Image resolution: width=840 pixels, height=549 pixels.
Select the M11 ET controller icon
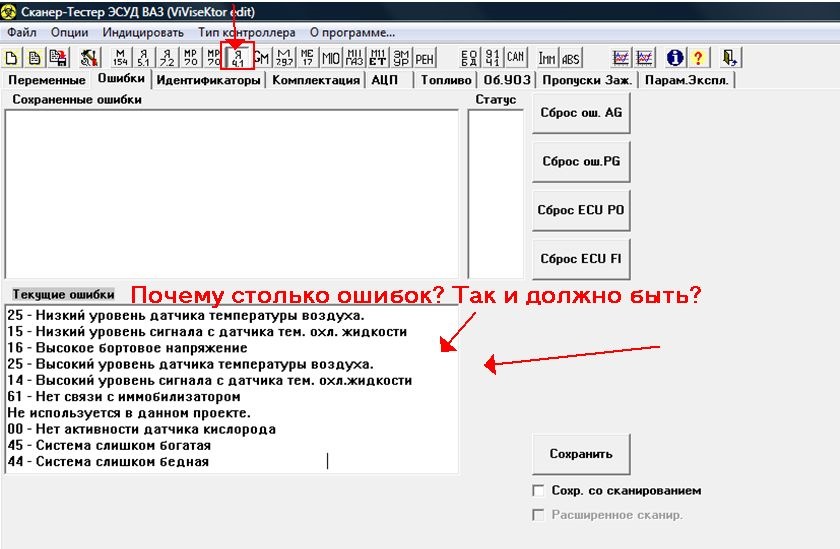[x=378, y=57]
